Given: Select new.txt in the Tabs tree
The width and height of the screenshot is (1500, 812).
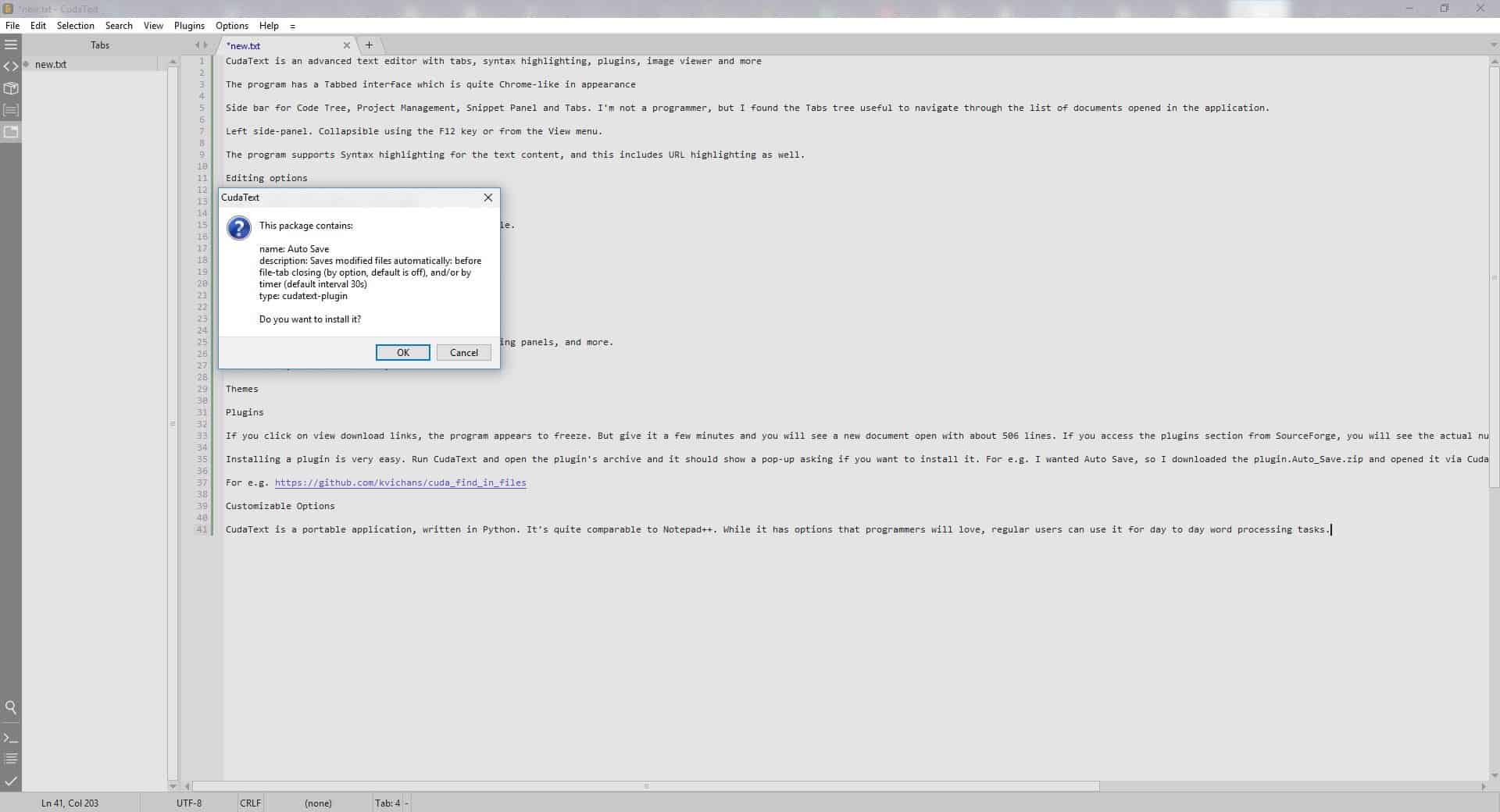Looking at the screenshot, I should [51, 64].
